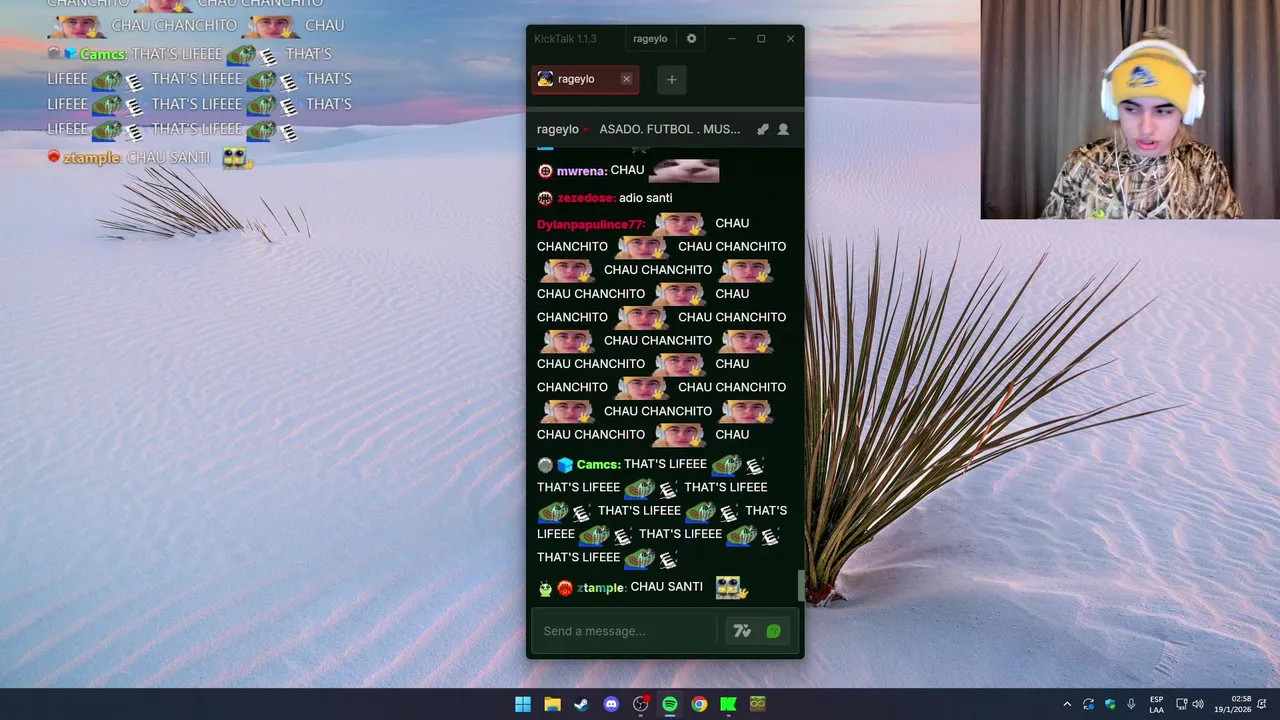Screen dimensions: 1280x720
Task: Click username ztample in KickTalk chat
Action: (x=601, y=588)
